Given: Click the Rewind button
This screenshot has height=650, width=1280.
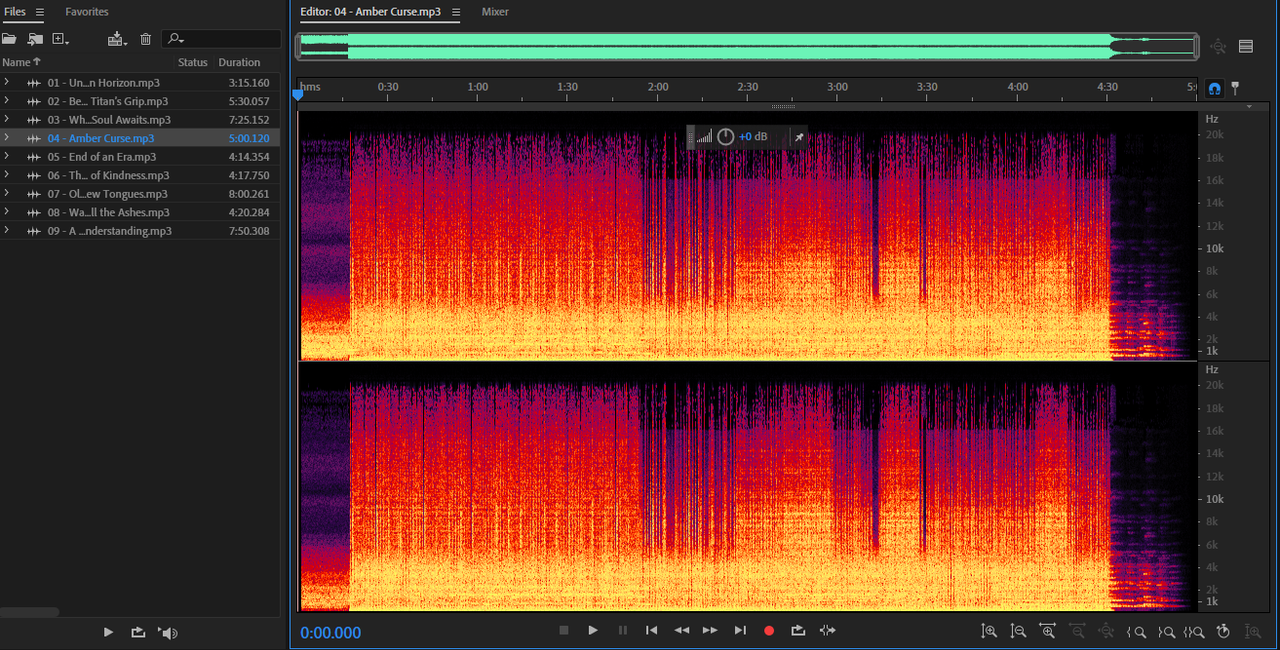Looking at the screenshot, I should (x=681, y=630).
